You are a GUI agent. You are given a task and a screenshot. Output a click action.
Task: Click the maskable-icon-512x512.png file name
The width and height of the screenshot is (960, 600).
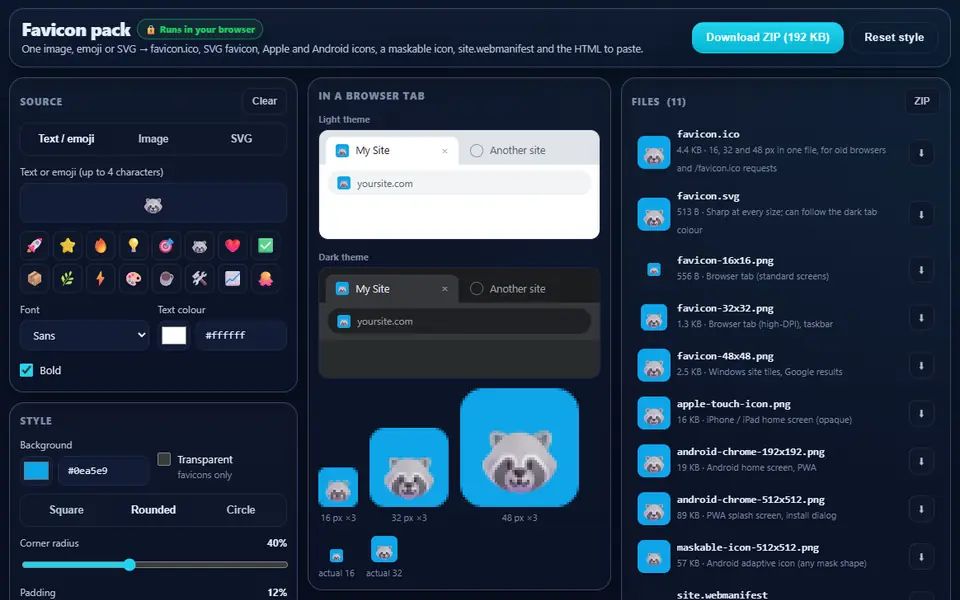pyautogui.click(x=748, y=548)
